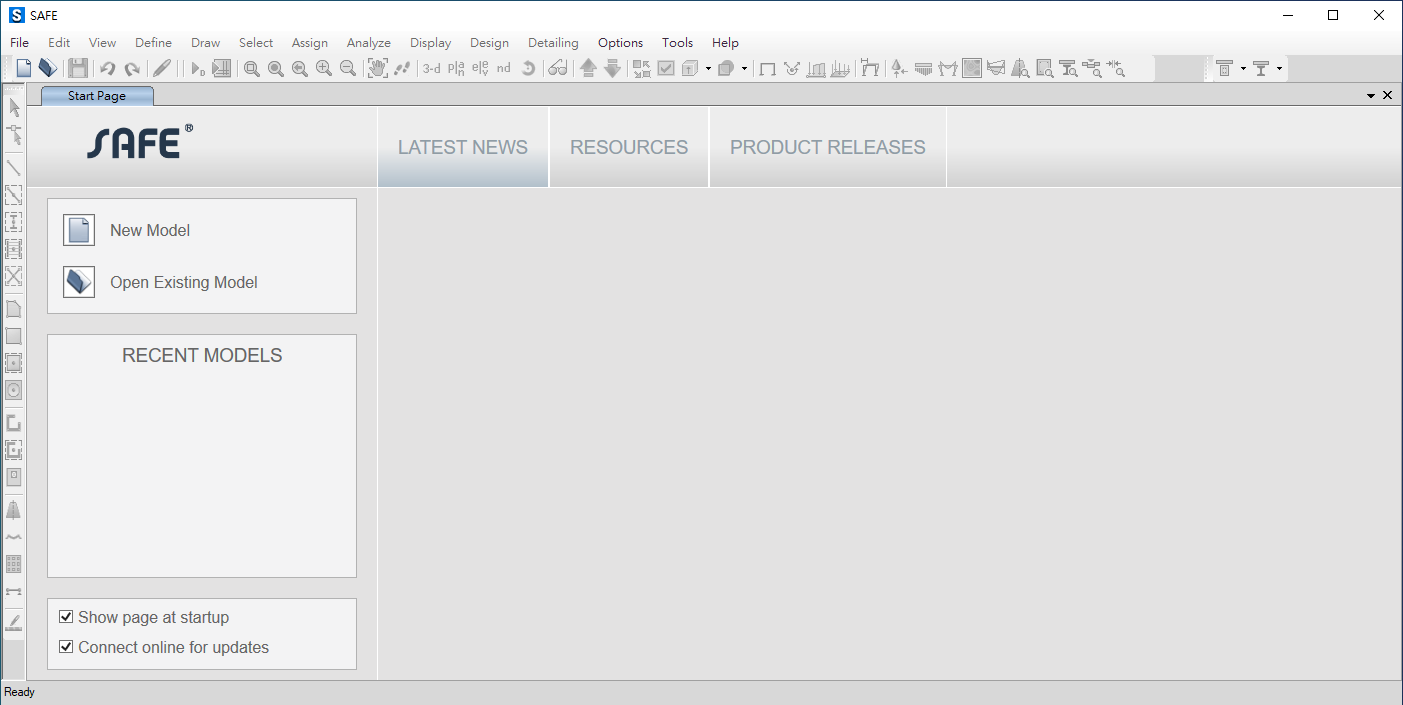Image resolution: width=1403 pixels, height=705 pixels.
Task: Open the File menu
Action: click(x=19, y=42)
